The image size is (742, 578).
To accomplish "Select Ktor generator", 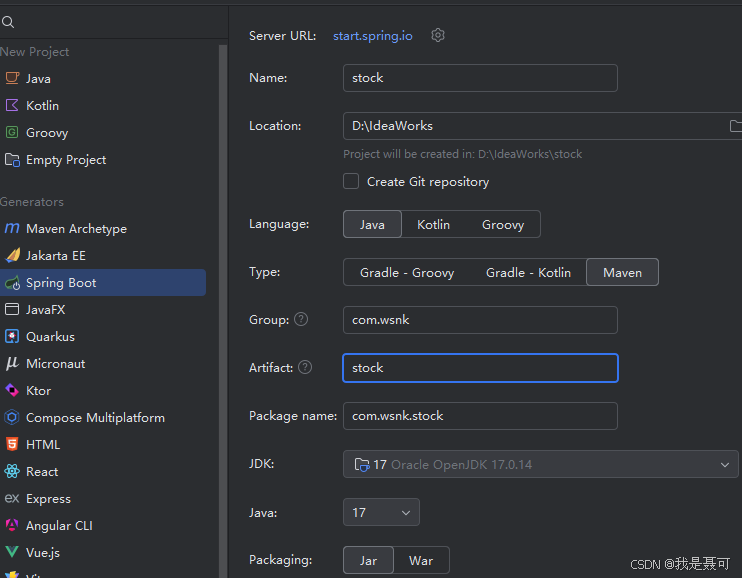I will coord(103,390).
